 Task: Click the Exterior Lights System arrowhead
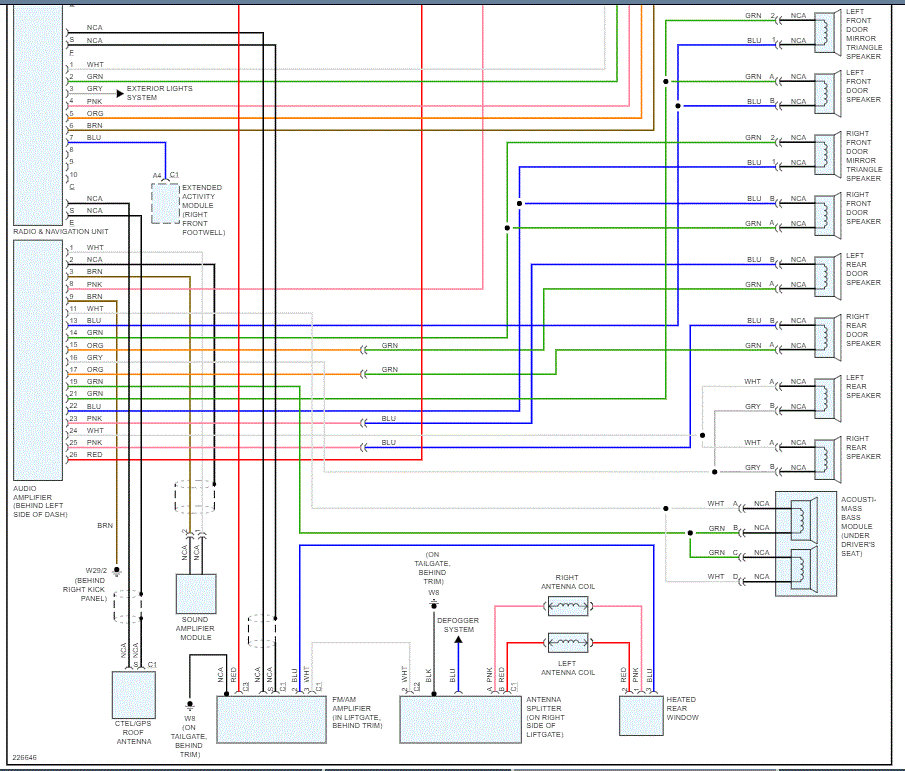tap(120, 93)
